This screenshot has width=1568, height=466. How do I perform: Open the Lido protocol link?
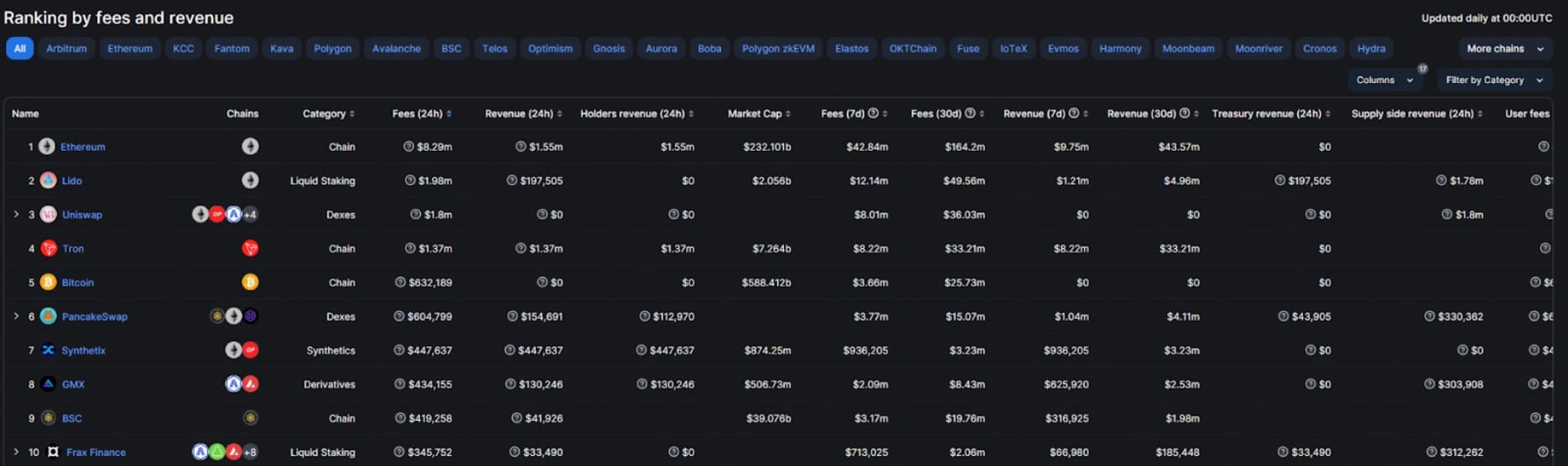(72, 180)
